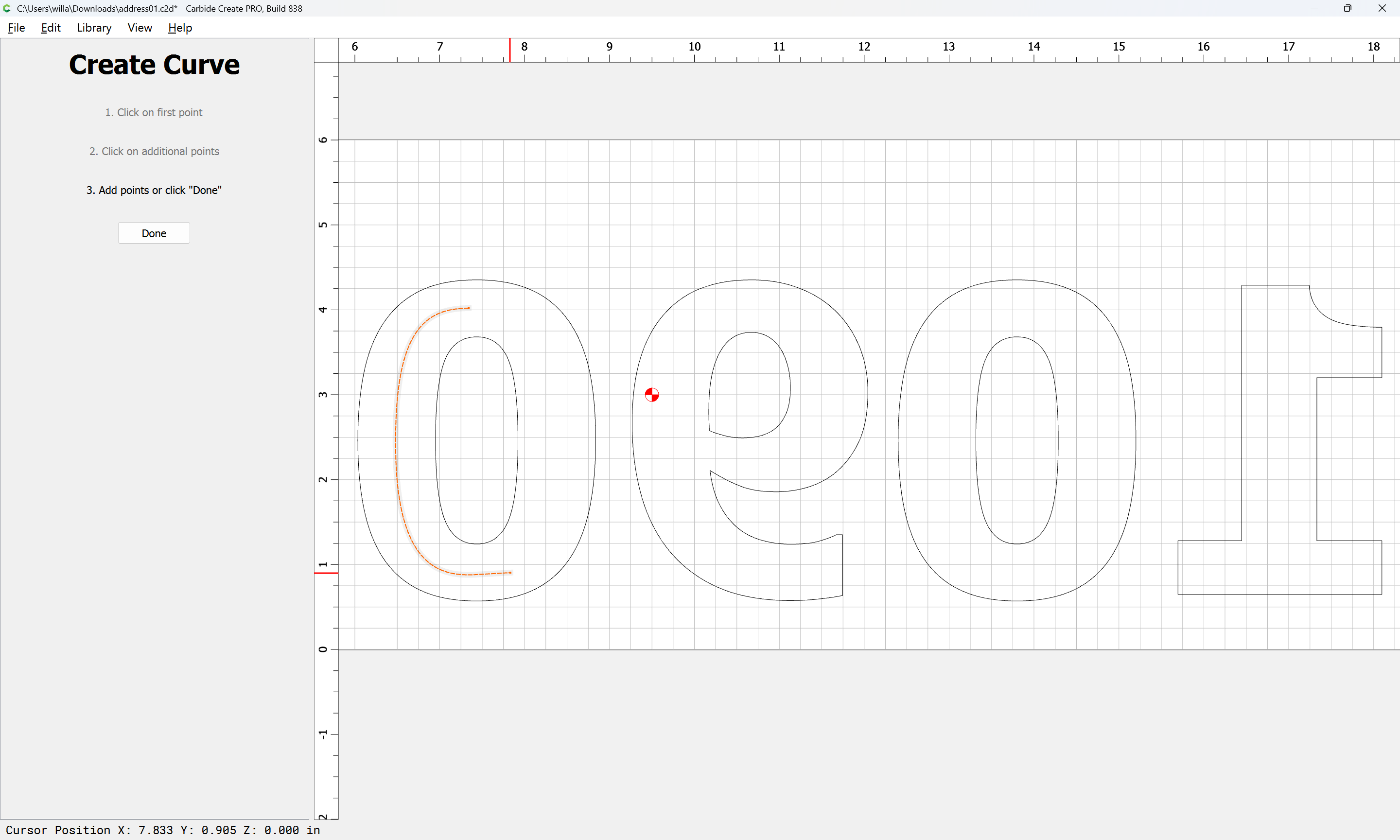Click the red marker on horizontal ruler

pos(509,51)
